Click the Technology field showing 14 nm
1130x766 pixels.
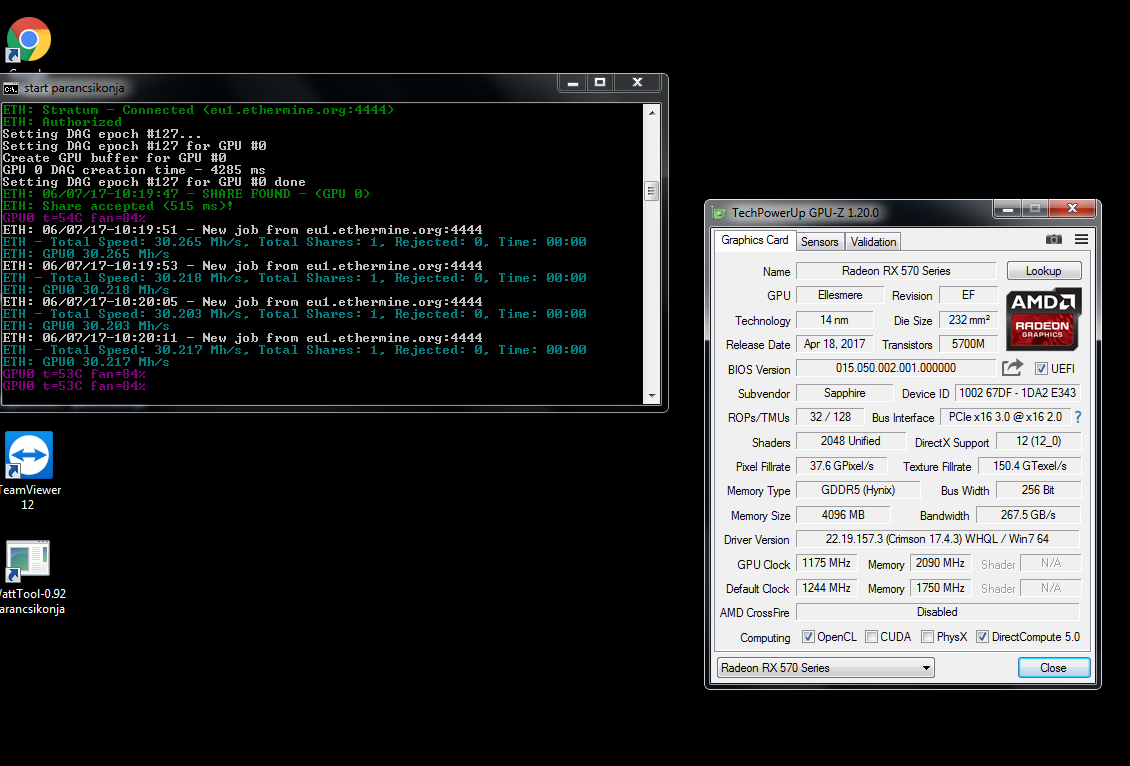point(834,320)
